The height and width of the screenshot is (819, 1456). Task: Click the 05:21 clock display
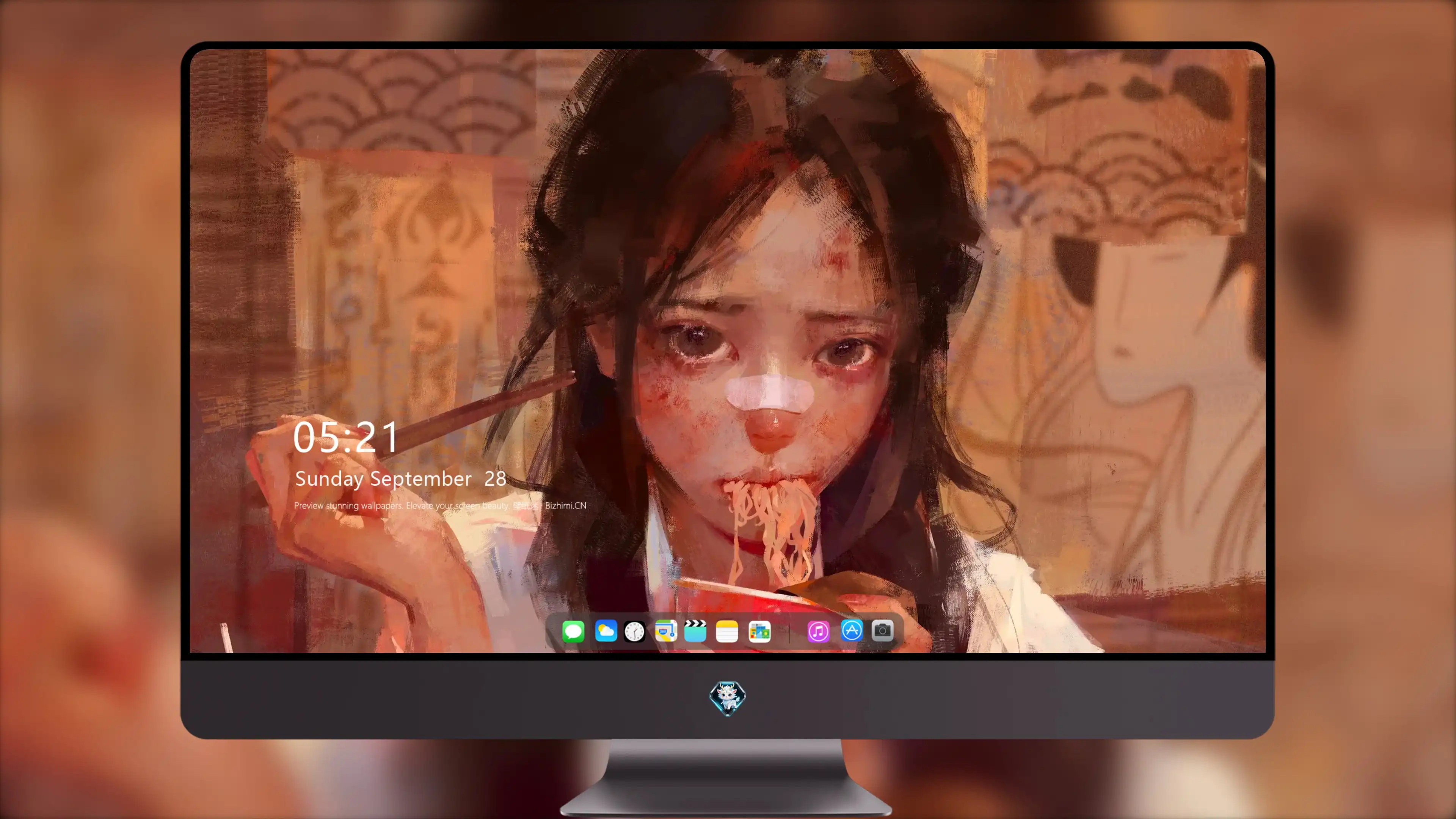(x=346, y=437)
